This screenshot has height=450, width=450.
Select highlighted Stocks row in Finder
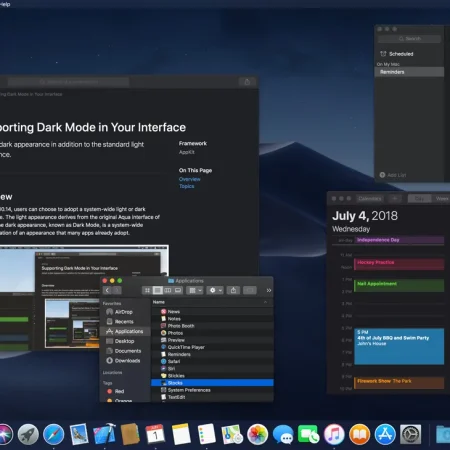point(212,383)
